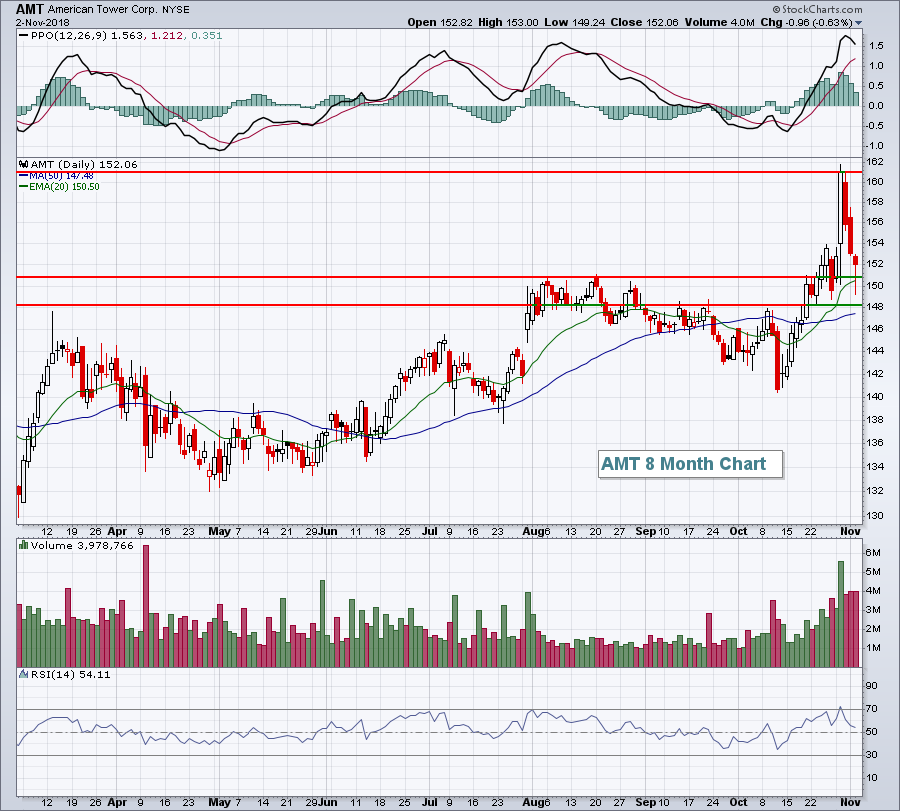
Task: Click the 90 RSI axis label
Action: (x=872, y=685)
